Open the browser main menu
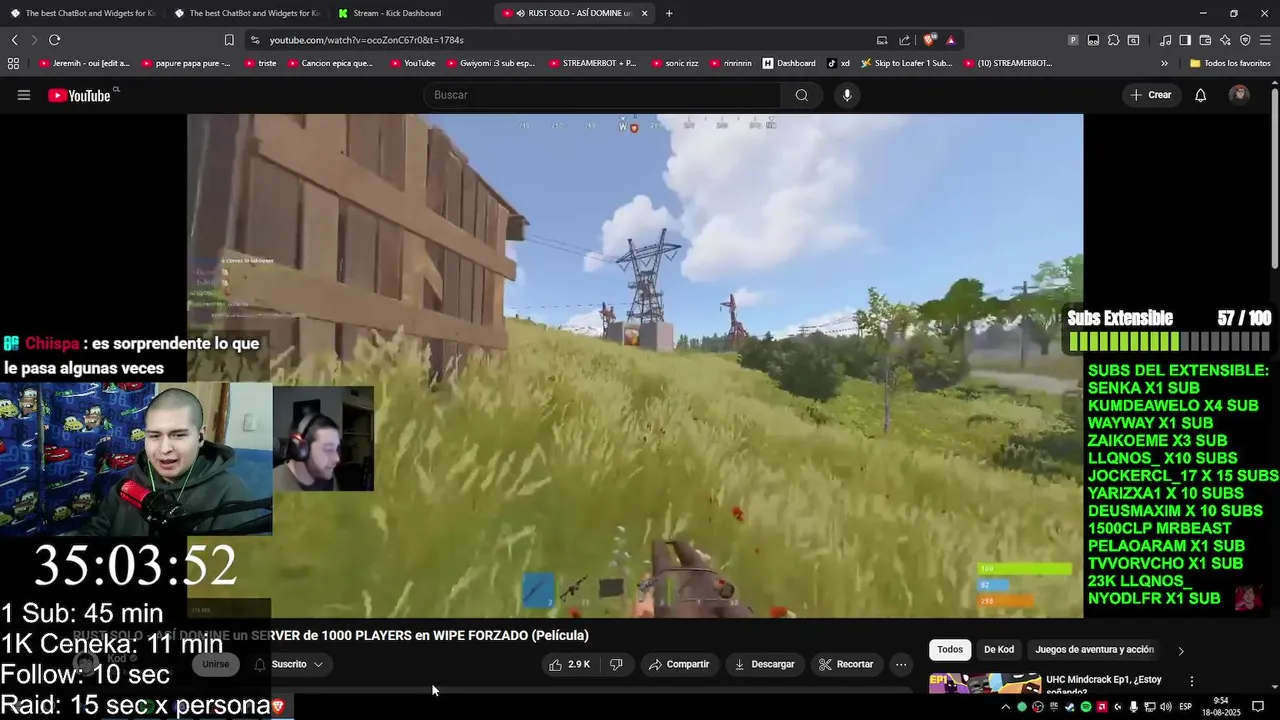1280x720 pixels. coord(1266,40)
